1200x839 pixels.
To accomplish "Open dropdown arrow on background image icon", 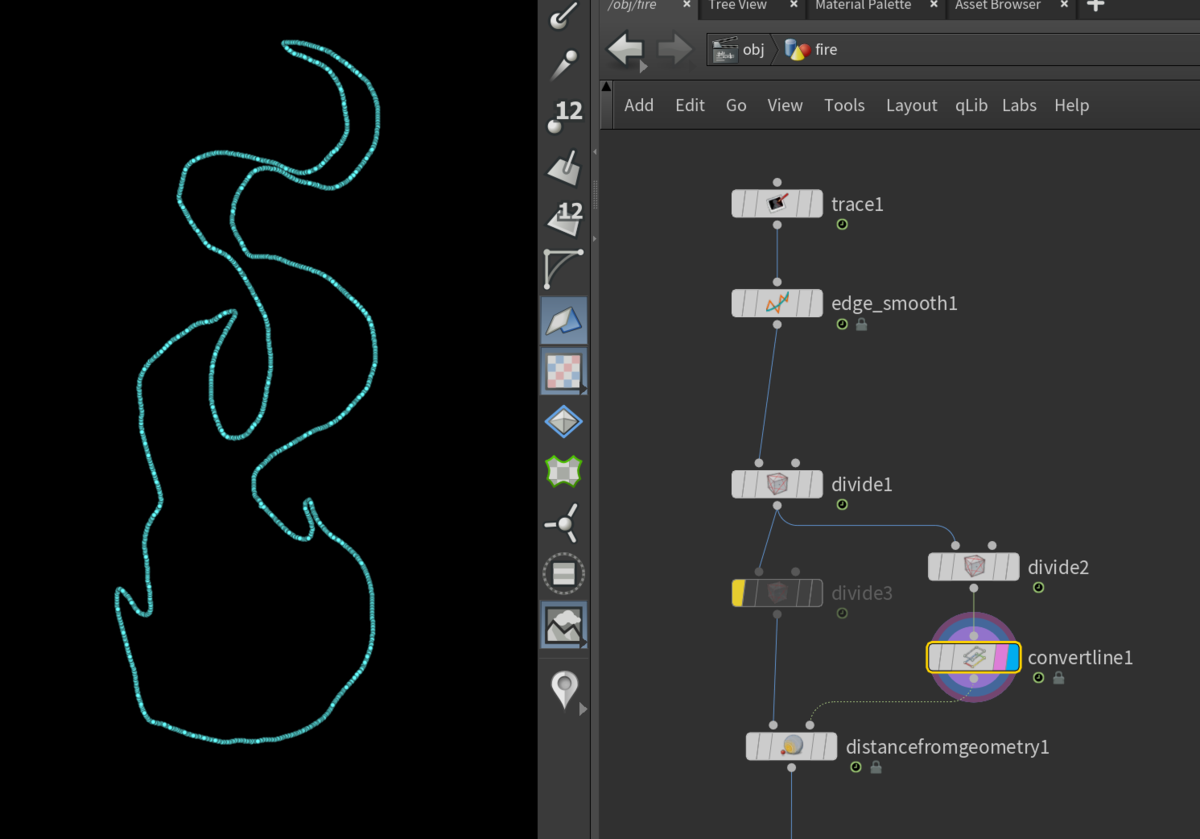I will point(582,645).
